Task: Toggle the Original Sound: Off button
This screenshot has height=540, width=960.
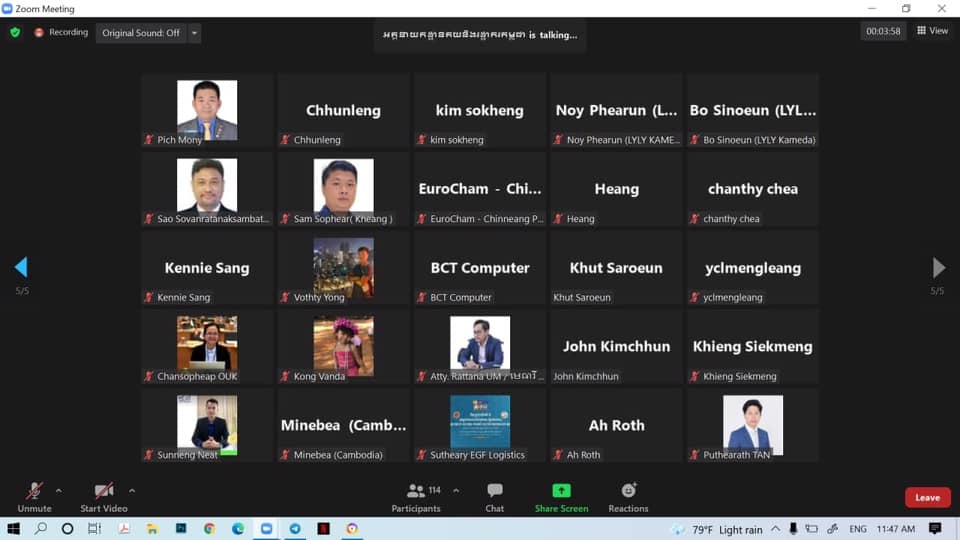Action: 141,33
